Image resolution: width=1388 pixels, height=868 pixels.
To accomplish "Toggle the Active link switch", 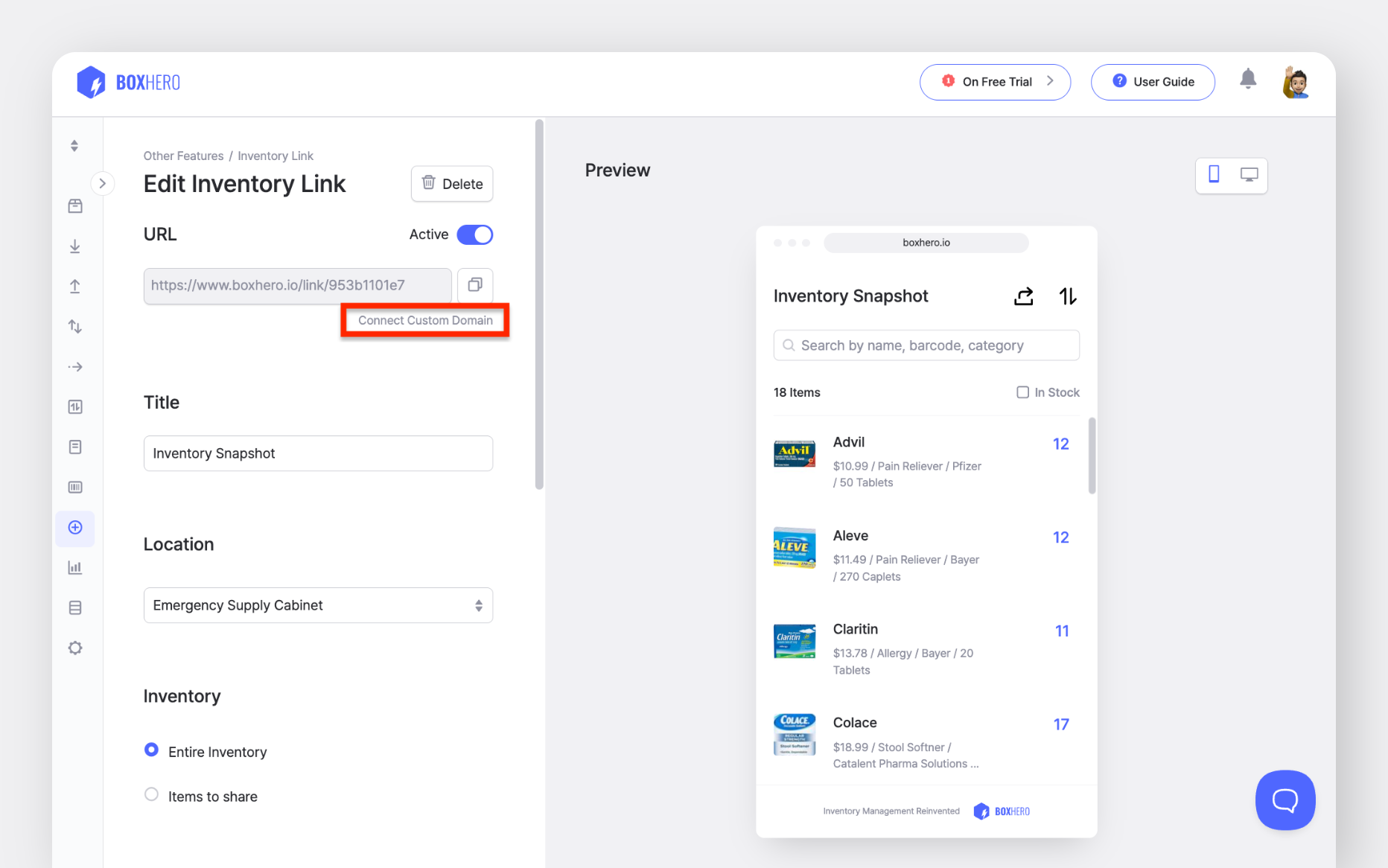I will click(474, 234).
